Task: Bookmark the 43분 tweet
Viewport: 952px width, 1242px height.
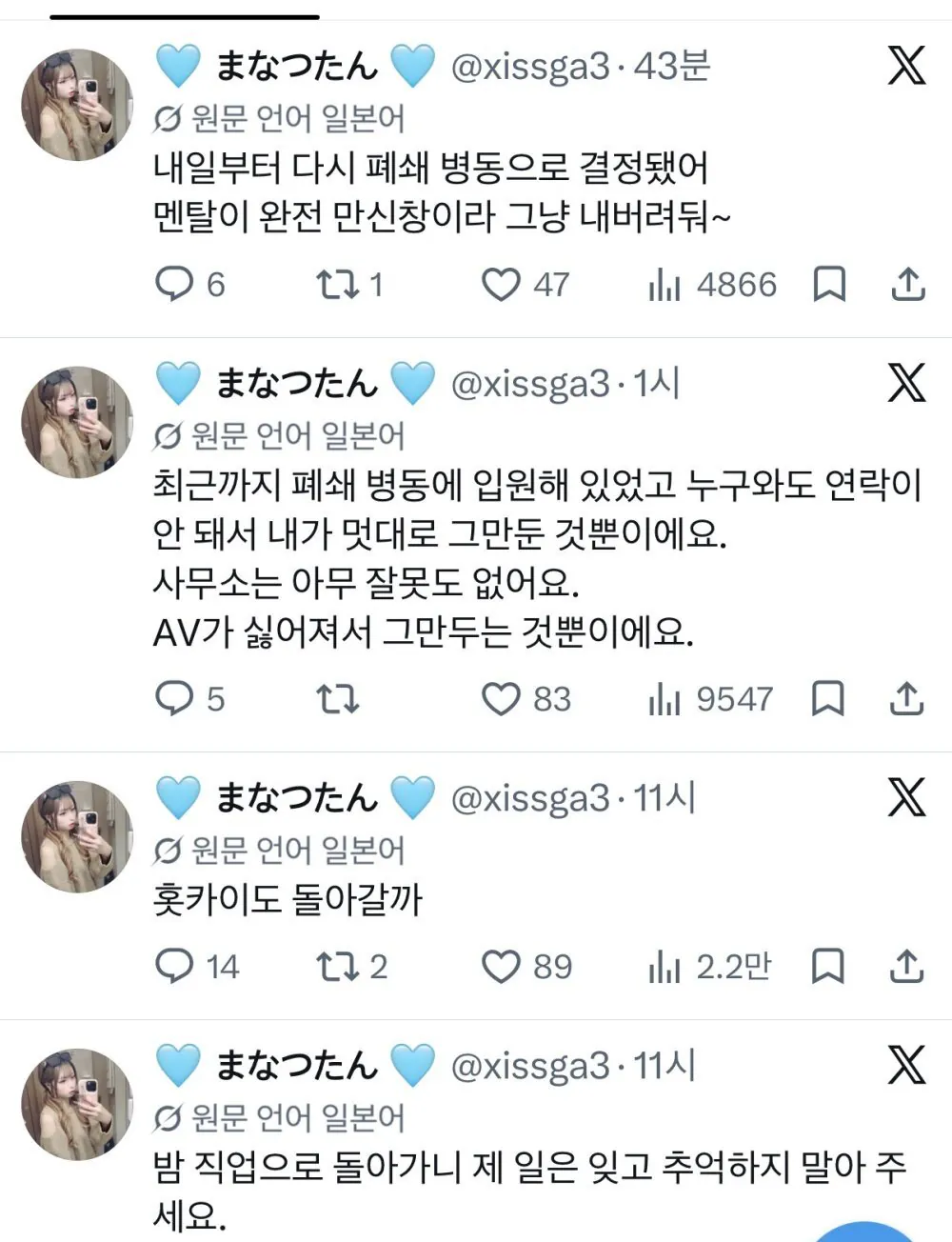Action: coord(829,284)
